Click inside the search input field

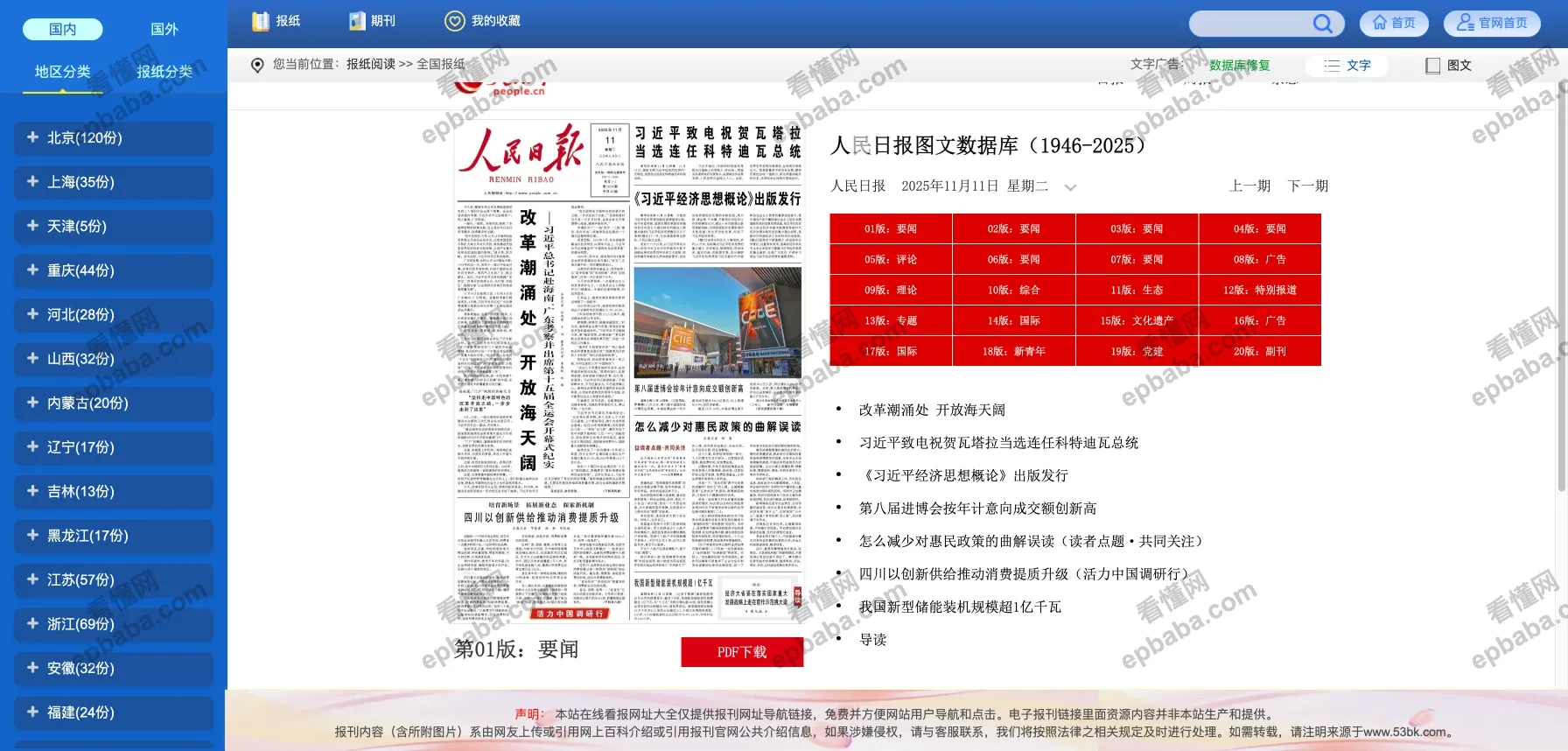coord(1251,24)
